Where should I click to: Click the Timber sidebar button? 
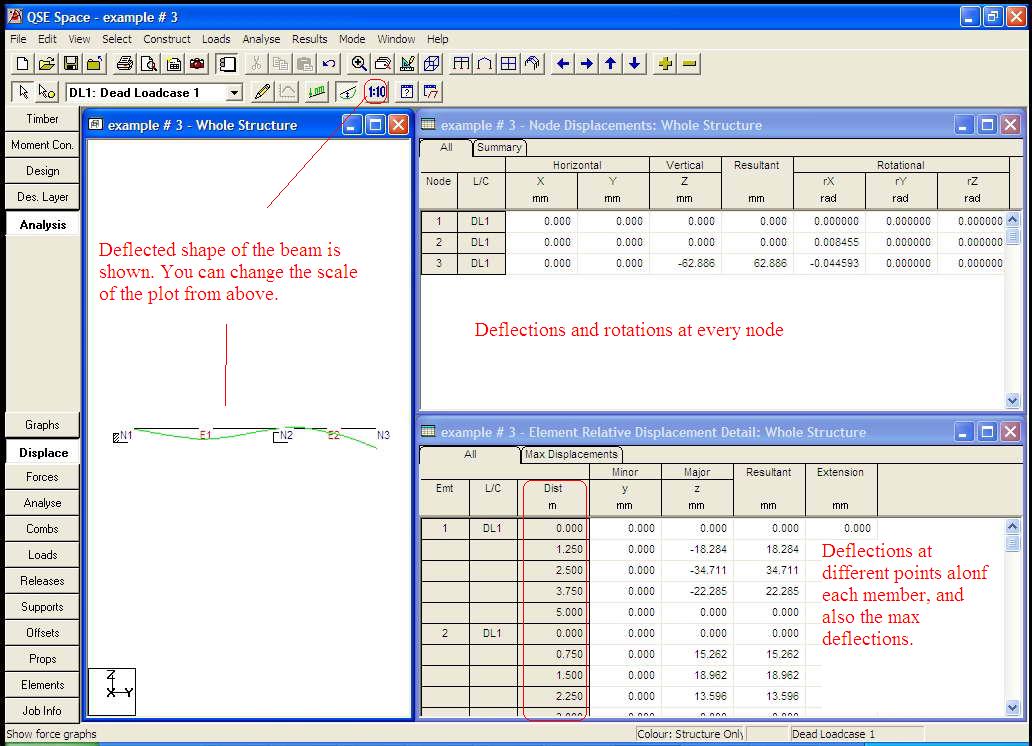point(42,119)
